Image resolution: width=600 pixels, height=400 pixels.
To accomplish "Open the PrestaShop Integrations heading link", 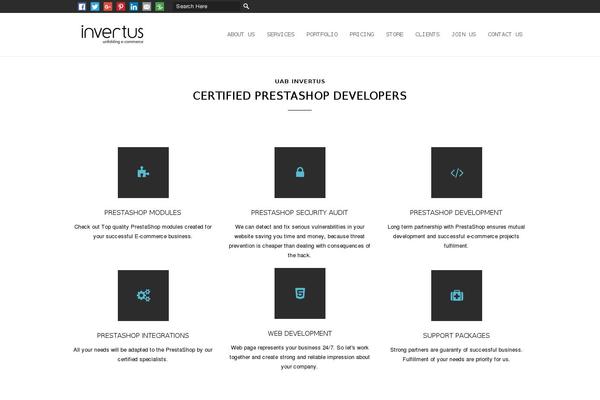I will tap(143, 335).
